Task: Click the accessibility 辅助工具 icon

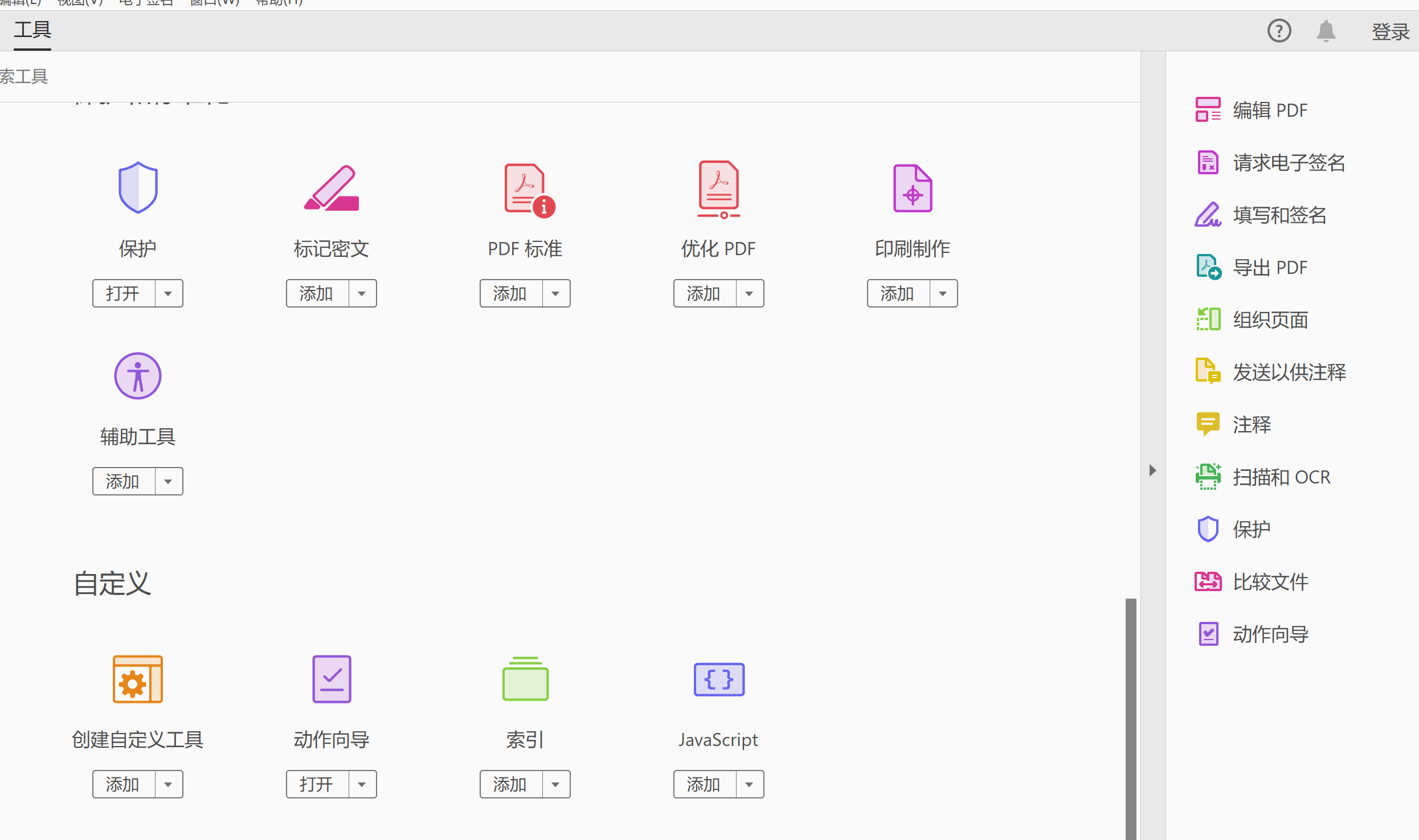Action: 138,376
